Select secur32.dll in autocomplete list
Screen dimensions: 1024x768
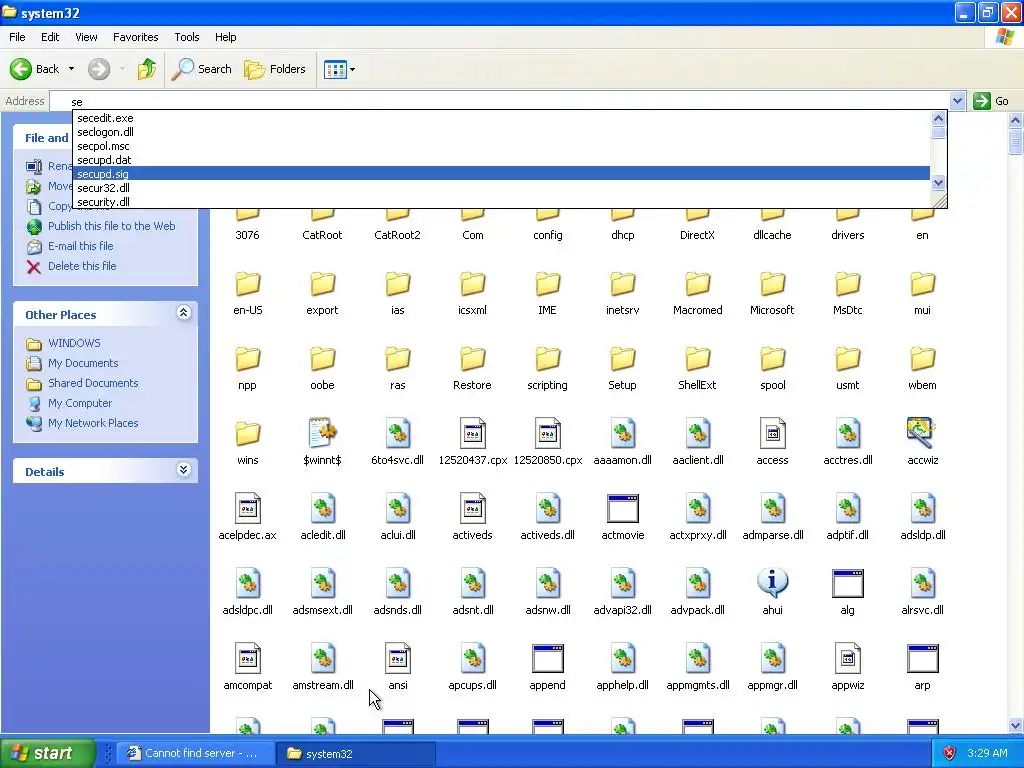point(502,188)
